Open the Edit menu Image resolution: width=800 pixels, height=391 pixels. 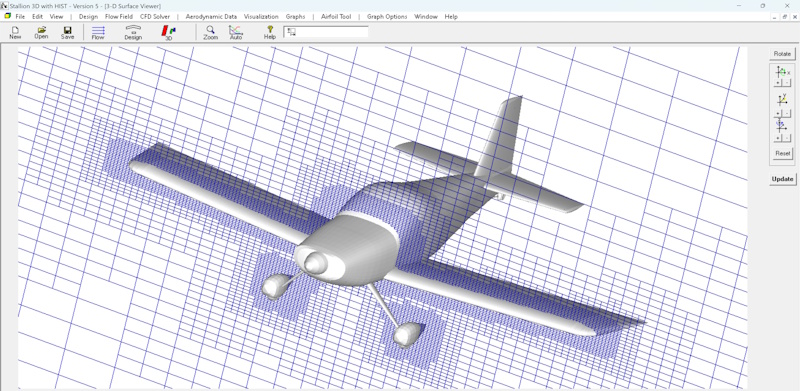click(x=37, y=16)
